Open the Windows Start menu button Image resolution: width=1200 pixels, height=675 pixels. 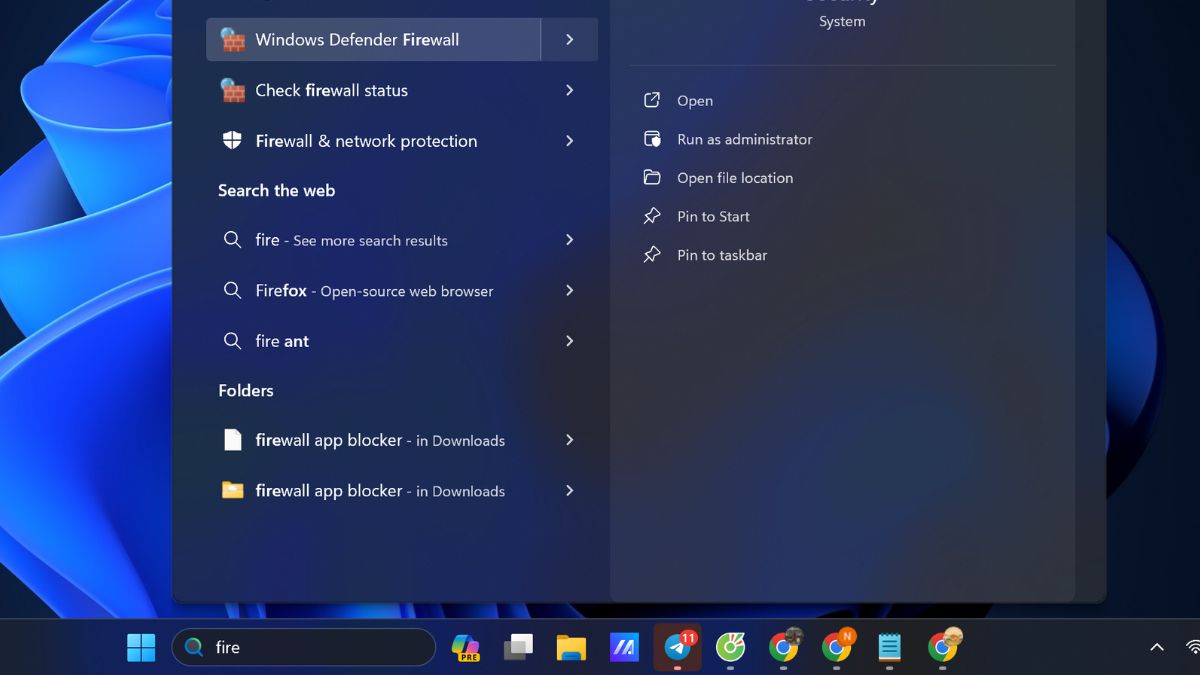tap(141, 648)
